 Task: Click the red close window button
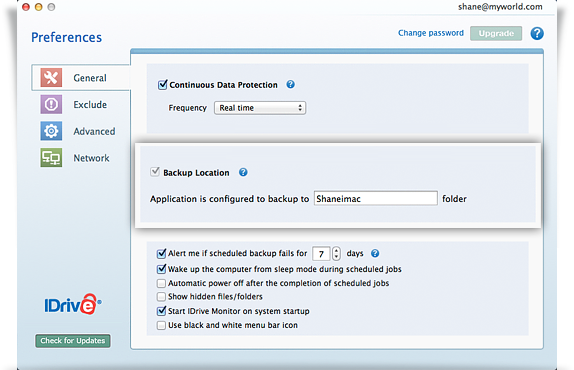[x=26, y=7]
